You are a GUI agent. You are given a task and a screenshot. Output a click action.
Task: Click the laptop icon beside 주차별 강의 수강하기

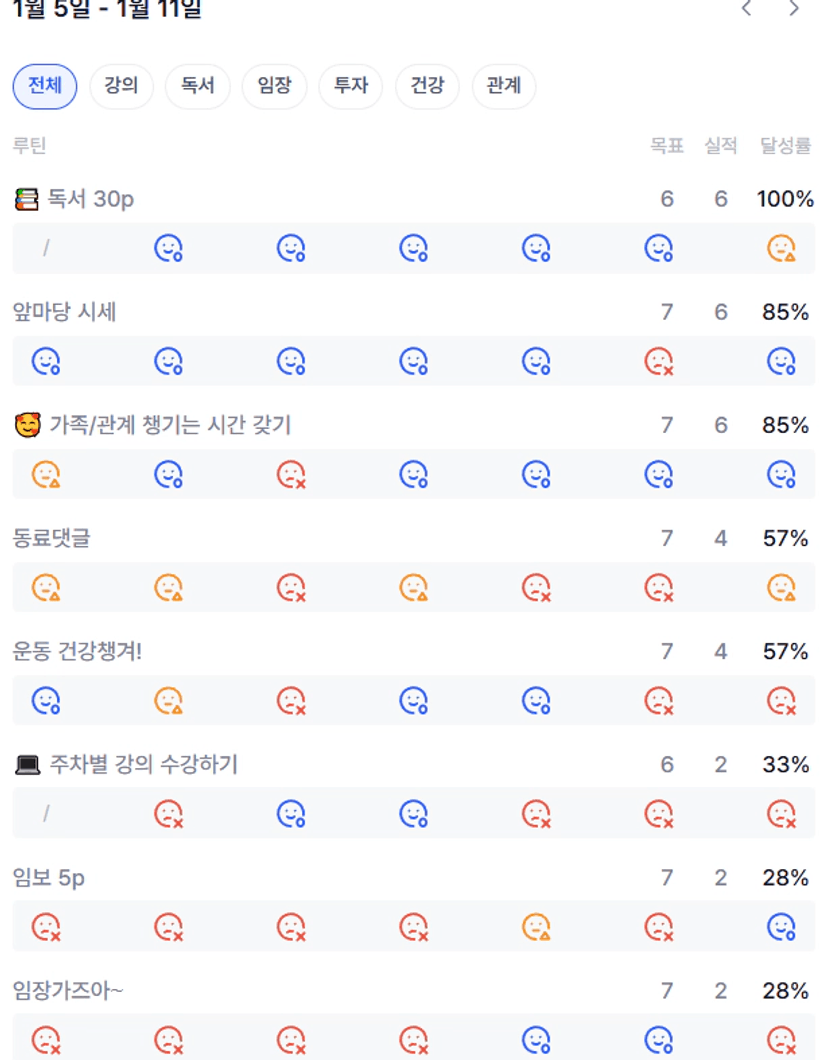(27, 765)
